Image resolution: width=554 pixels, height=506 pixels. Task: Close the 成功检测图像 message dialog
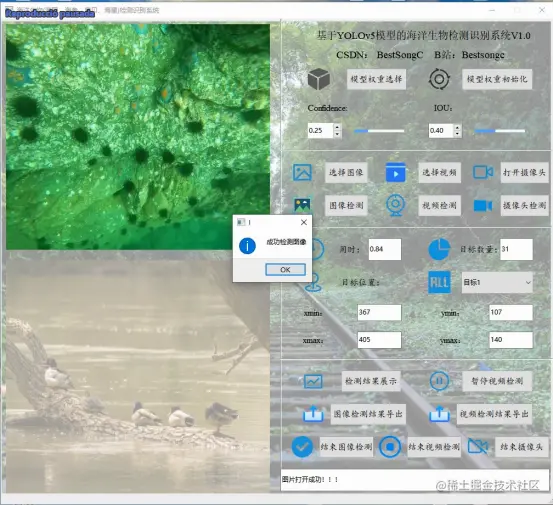[x=303, y=222]
